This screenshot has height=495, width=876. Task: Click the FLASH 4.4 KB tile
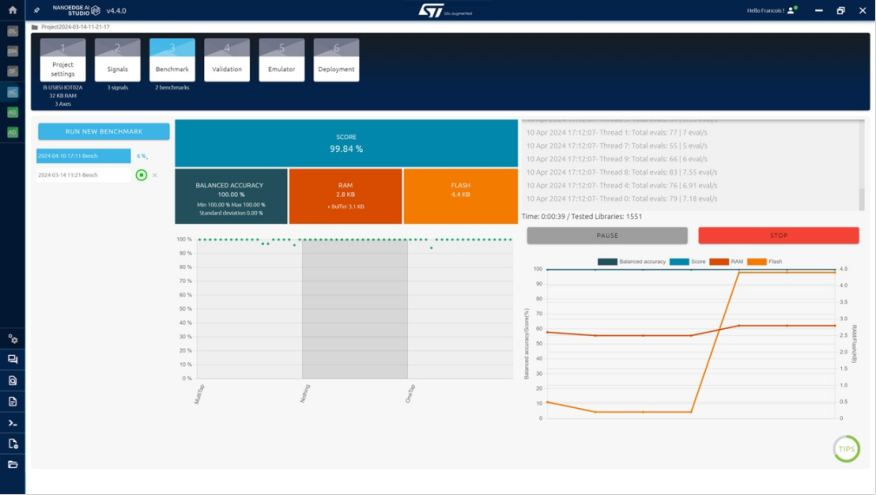click(x=461, y=196)
